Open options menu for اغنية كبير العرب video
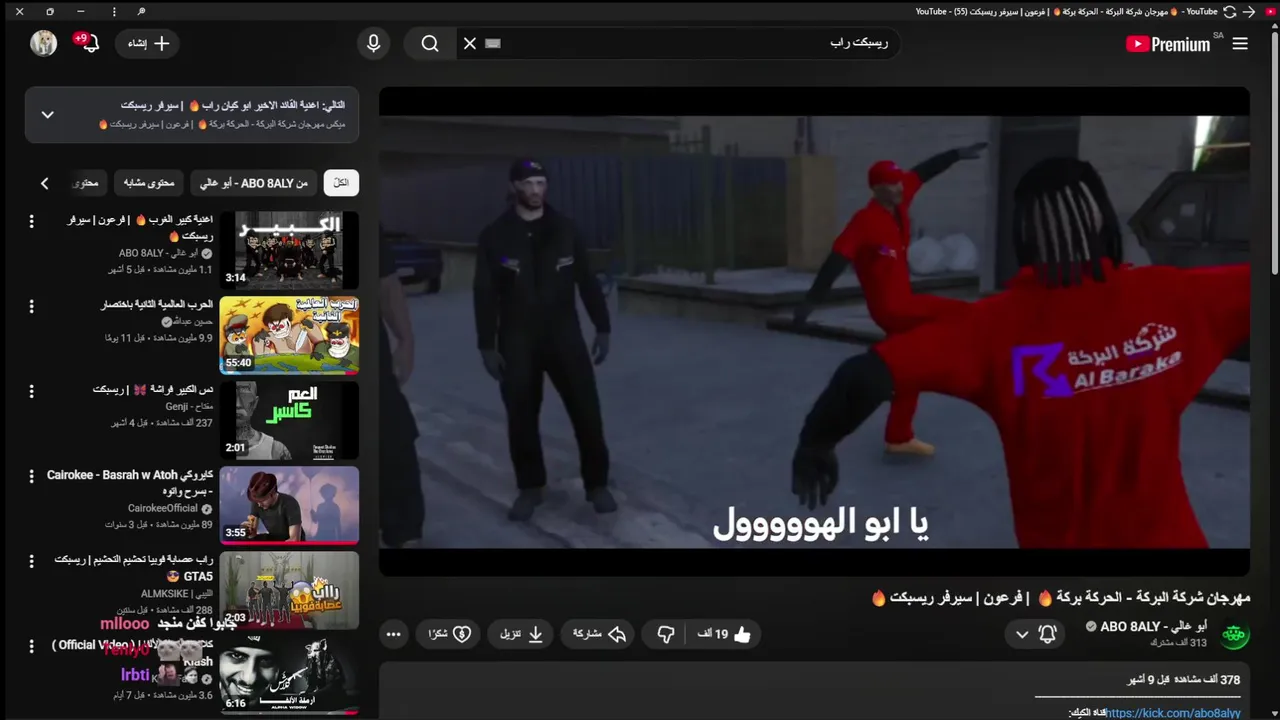This screenshot has height=720, width=1280. tap(31, 221)
